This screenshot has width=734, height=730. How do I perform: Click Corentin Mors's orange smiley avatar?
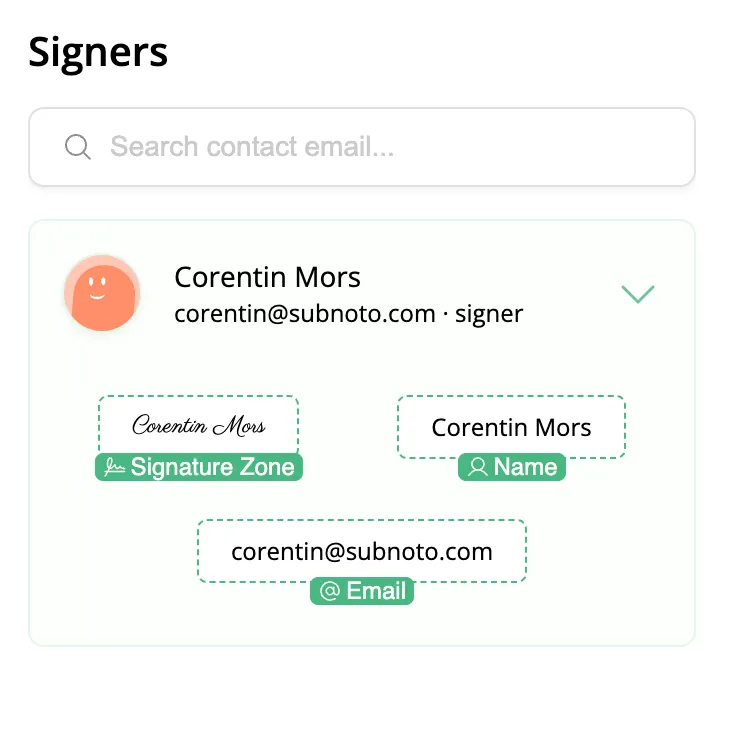pos(102,293)
